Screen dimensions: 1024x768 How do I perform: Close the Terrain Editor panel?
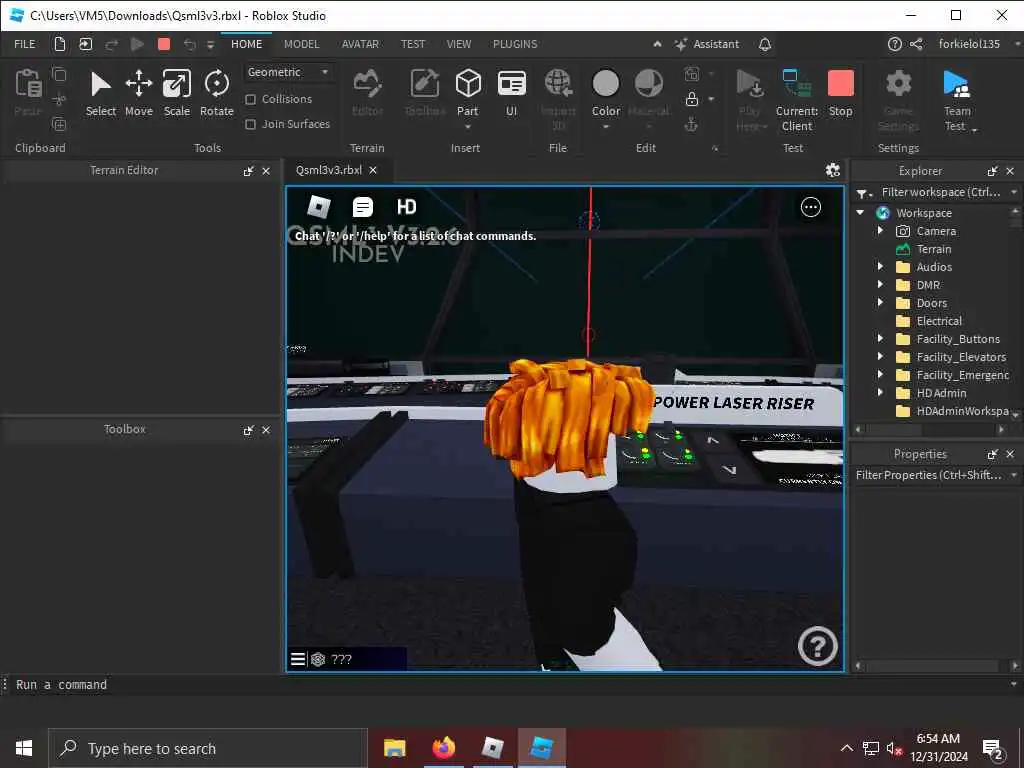[x=266, y=171]
